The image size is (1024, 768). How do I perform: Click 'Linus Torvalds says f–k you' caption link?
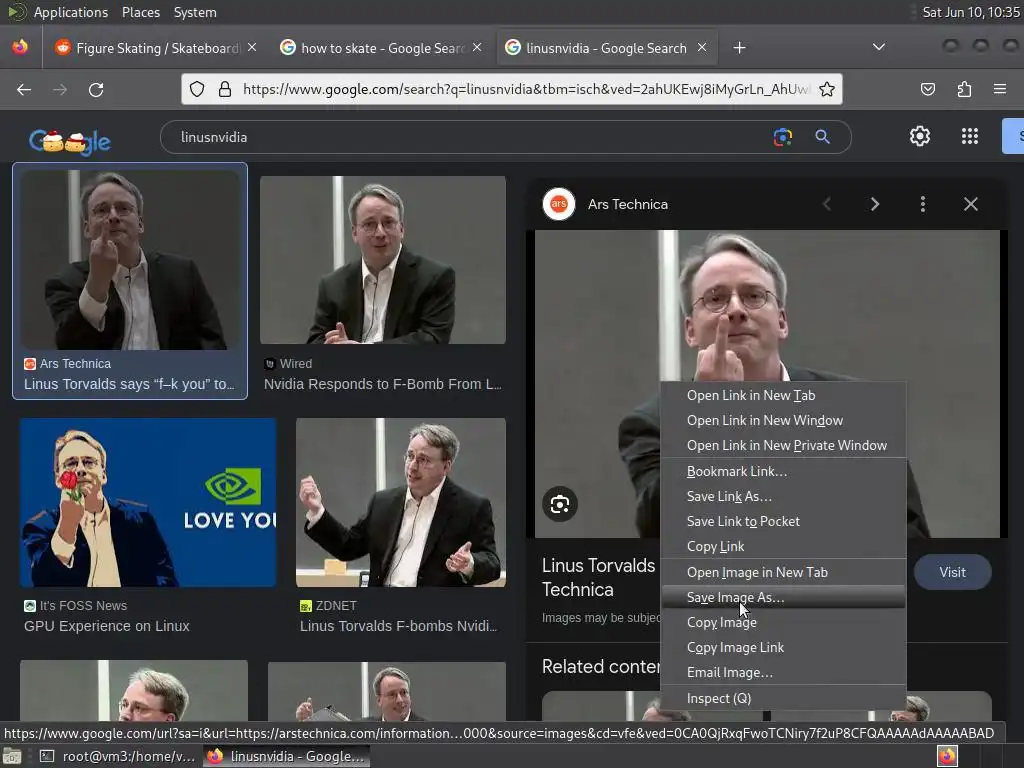coord(129,385)
